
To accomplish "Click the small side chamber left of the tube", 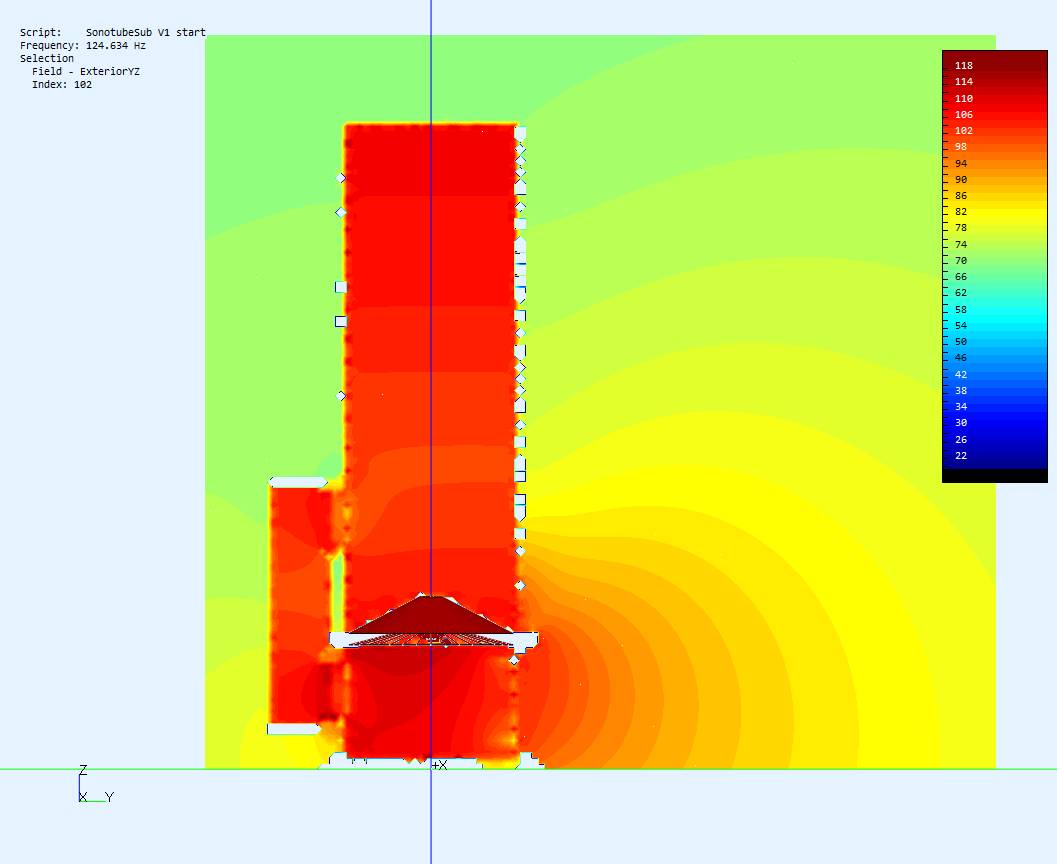I will coord(301,605).
